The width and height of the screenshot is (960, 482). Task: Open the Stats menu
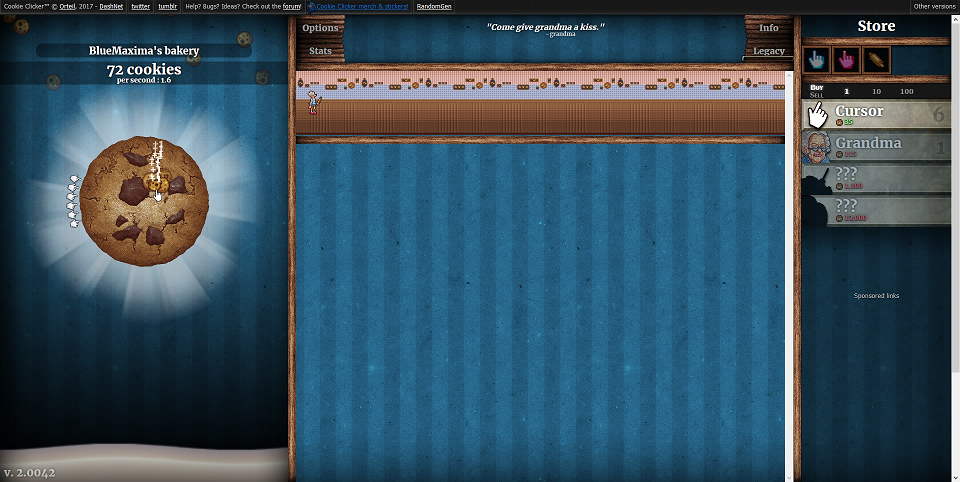pyautogui.click(x=320, y=51)
